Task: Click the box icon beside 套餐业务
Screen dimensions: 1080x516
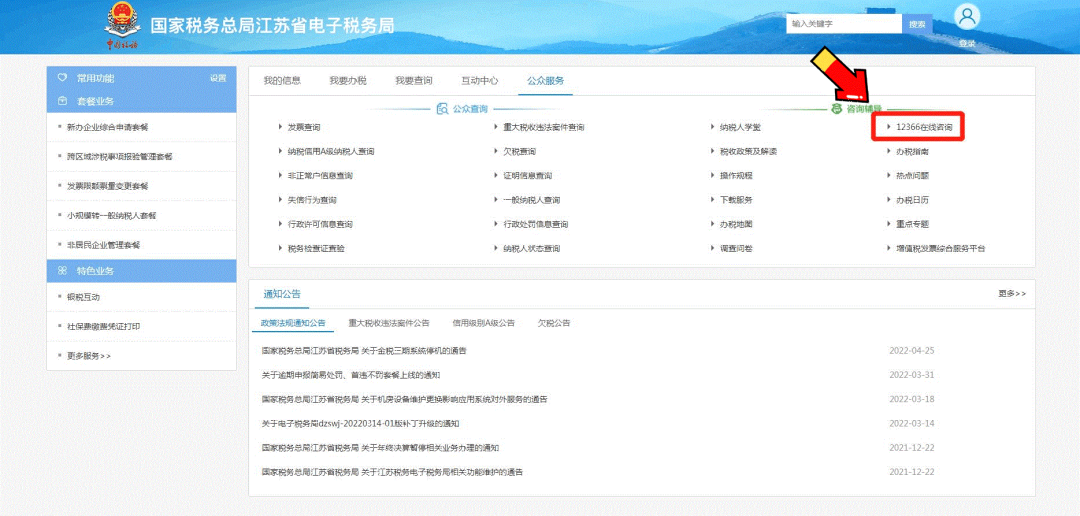Action: tap(62, 101)
